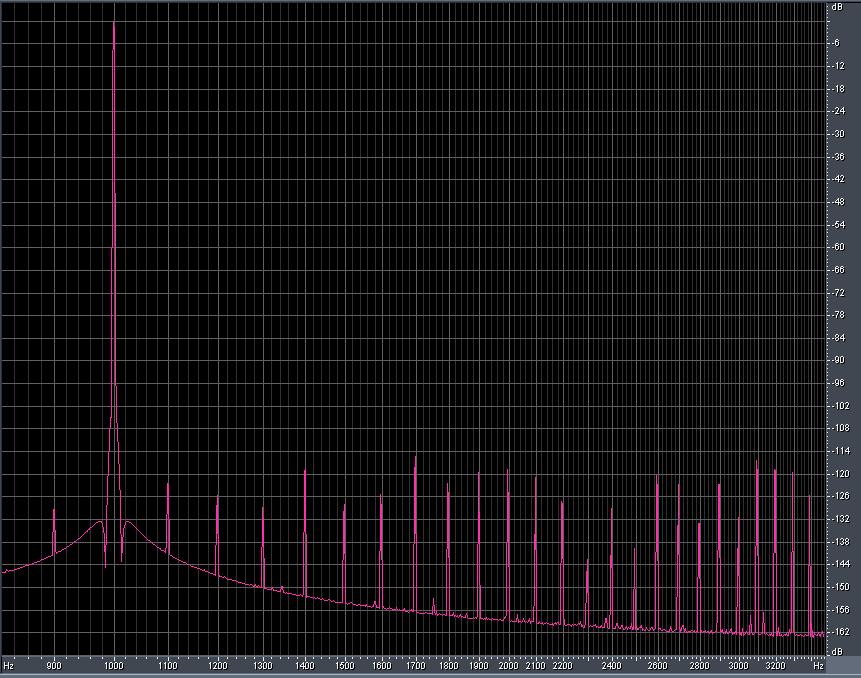Pick the 1300 frequency axis label
Viewport: 861px width, 678px height.
coord(263,666)
